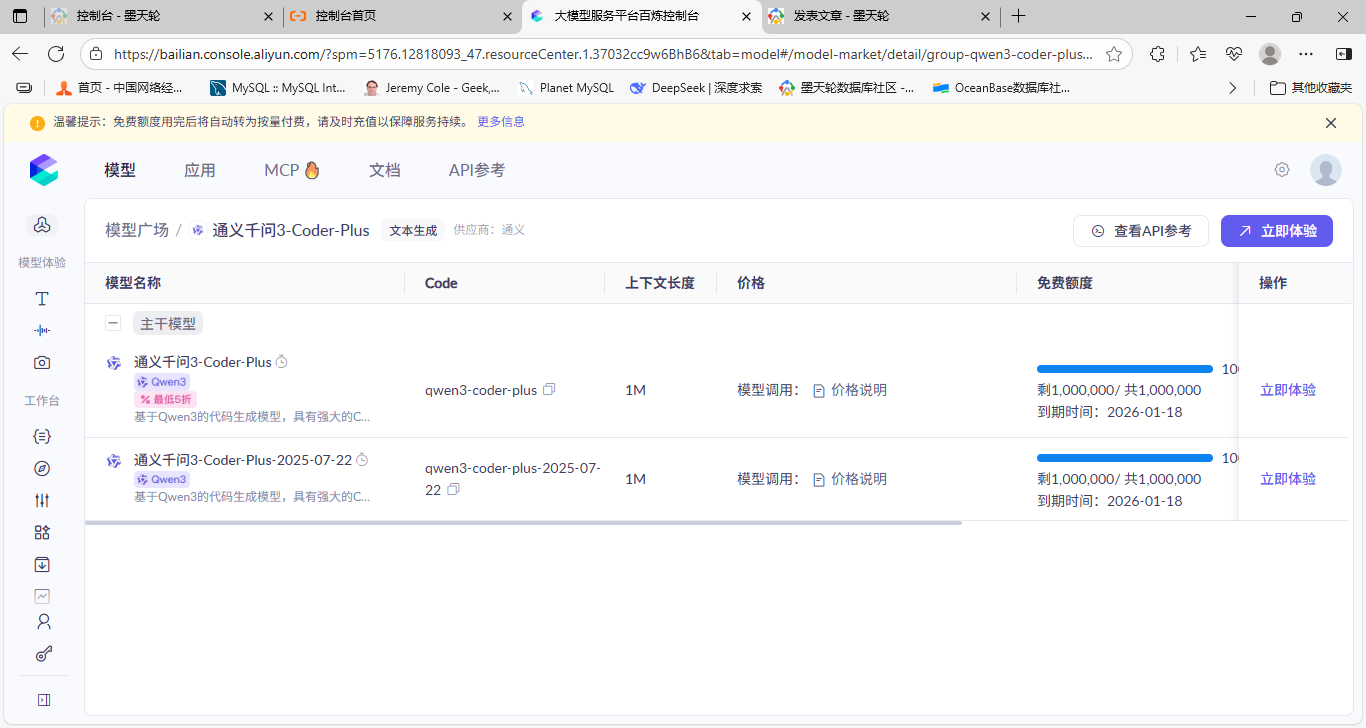
Task: Open the user avatar in the console header
Action: 1326,170
